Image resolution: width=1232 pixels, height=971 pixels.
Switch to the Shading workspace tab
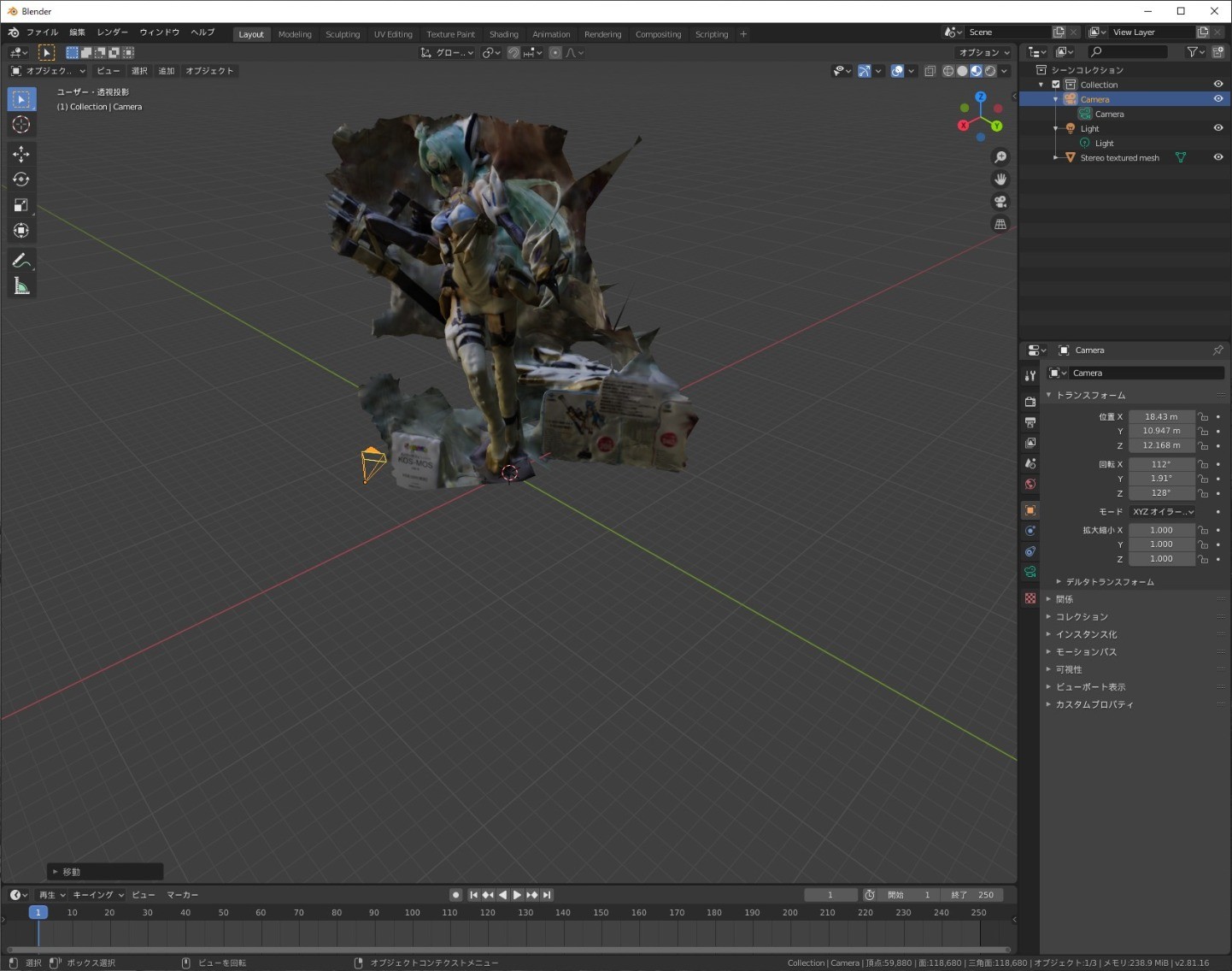click(504, 34)
